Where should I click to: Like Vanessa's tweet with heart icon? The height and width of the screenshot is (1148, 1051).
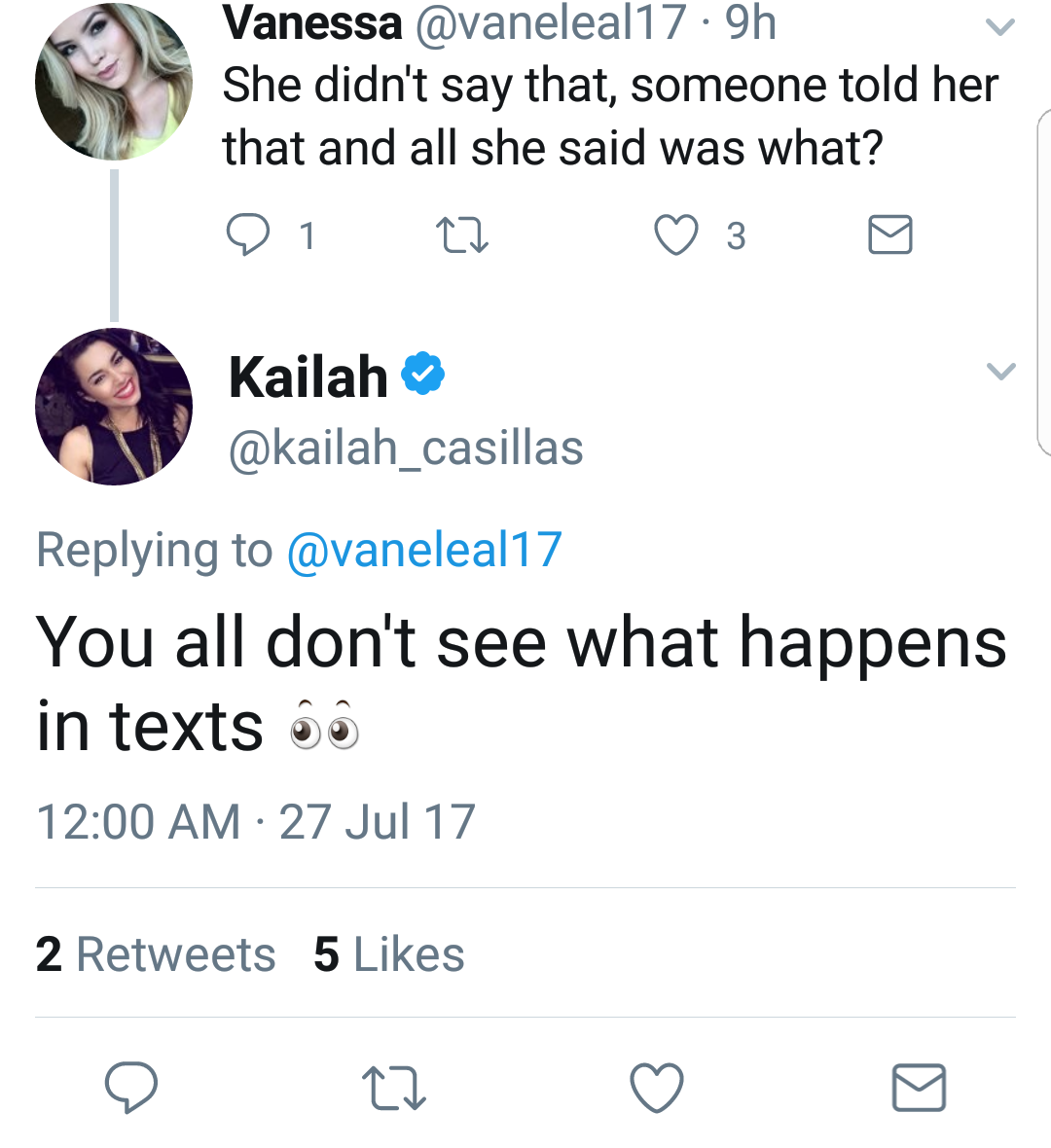tap(675, 235)
